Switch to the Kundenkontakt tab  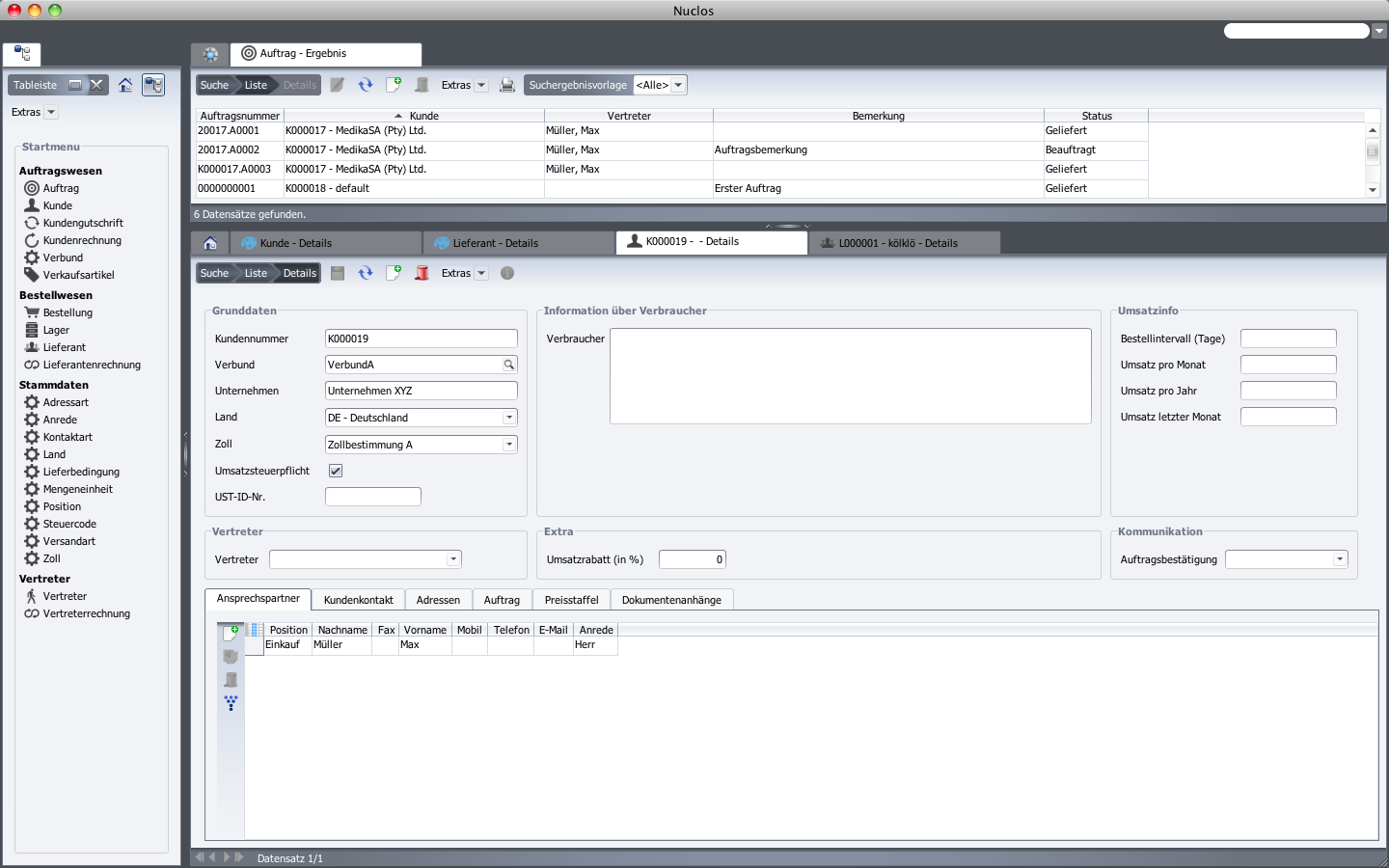pyautogui.click(x=358, y=599)
